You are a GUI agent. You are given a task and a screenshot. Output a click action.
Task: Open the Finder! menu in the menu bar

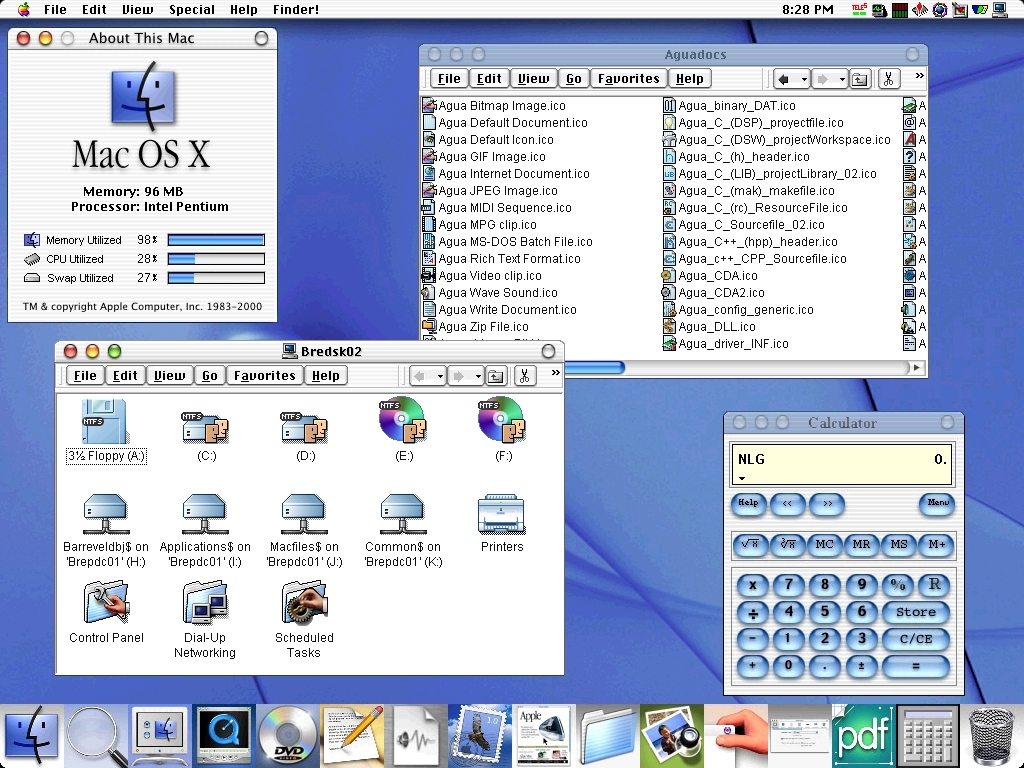click(x=296, y=10)
